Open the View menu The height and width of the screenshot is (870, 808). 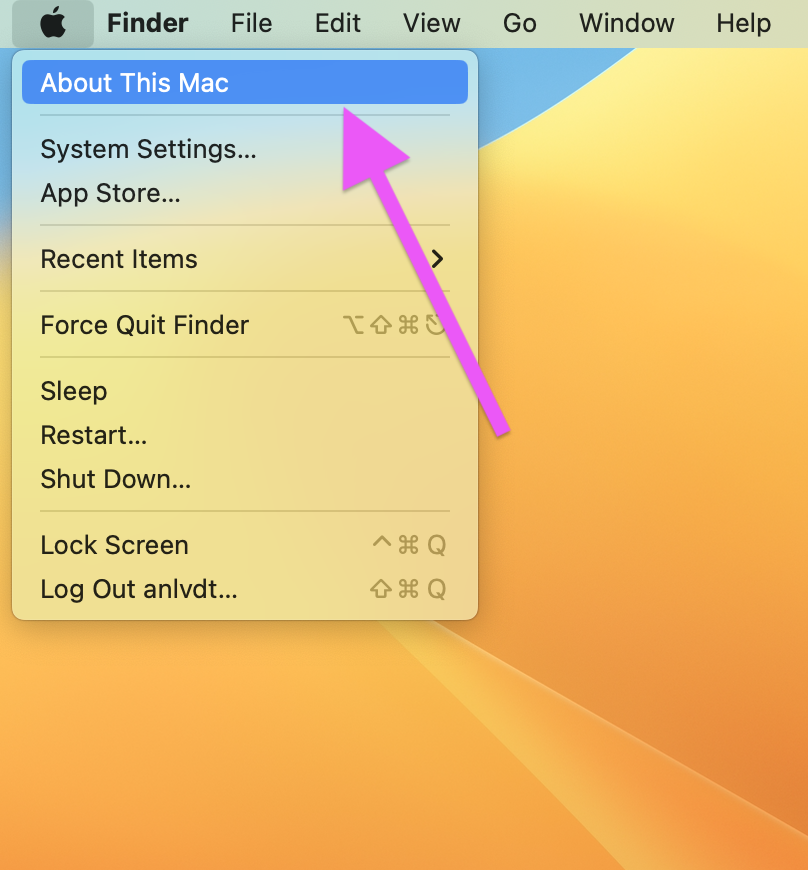431,23
